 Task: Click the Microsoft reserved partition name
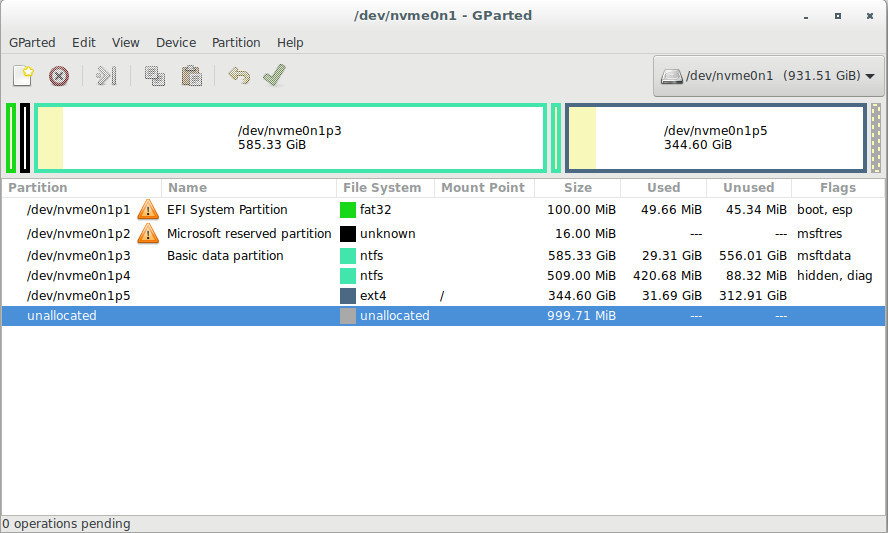(x=249, y=233)
